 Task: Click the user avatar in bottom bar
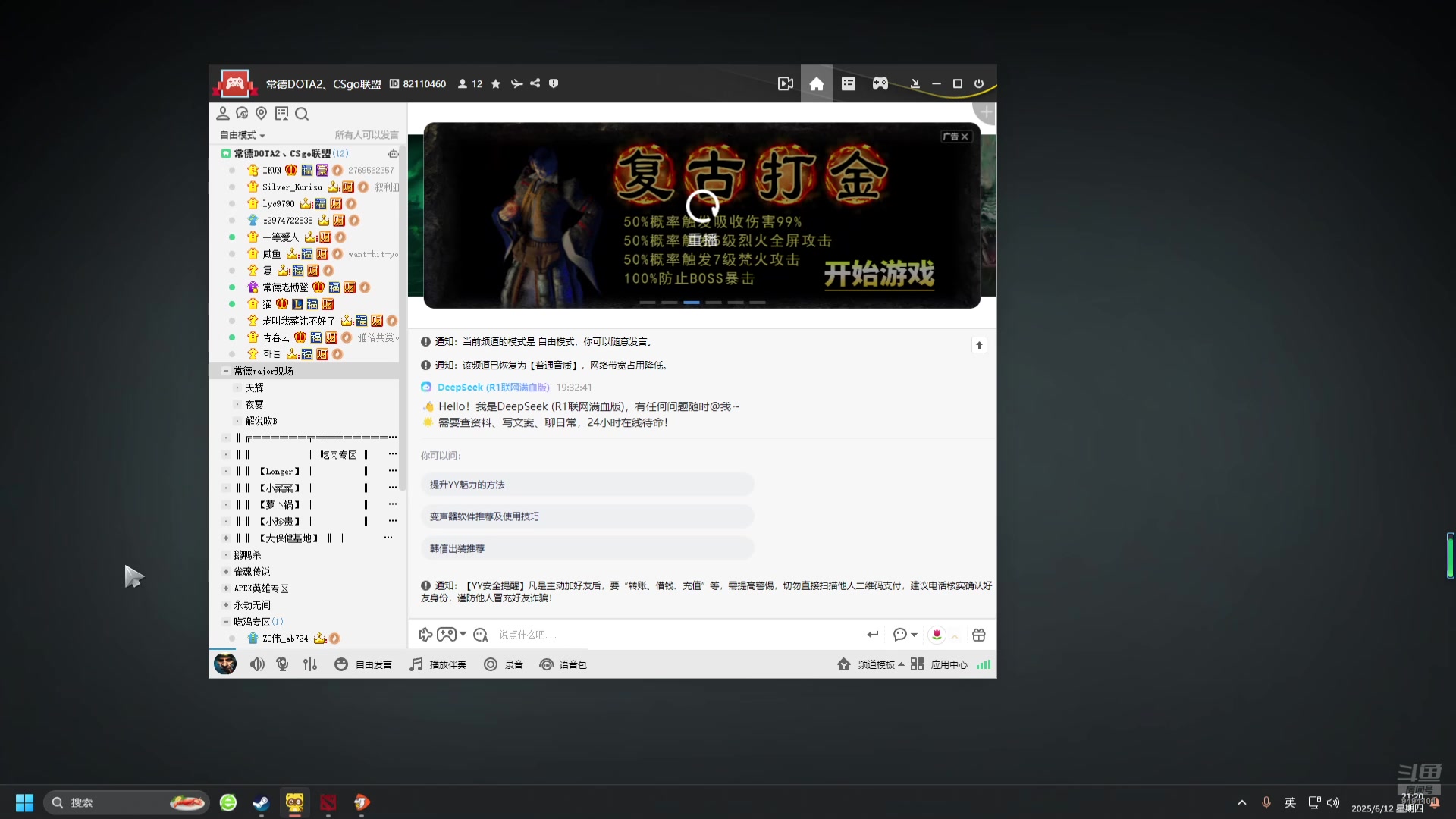225,664
